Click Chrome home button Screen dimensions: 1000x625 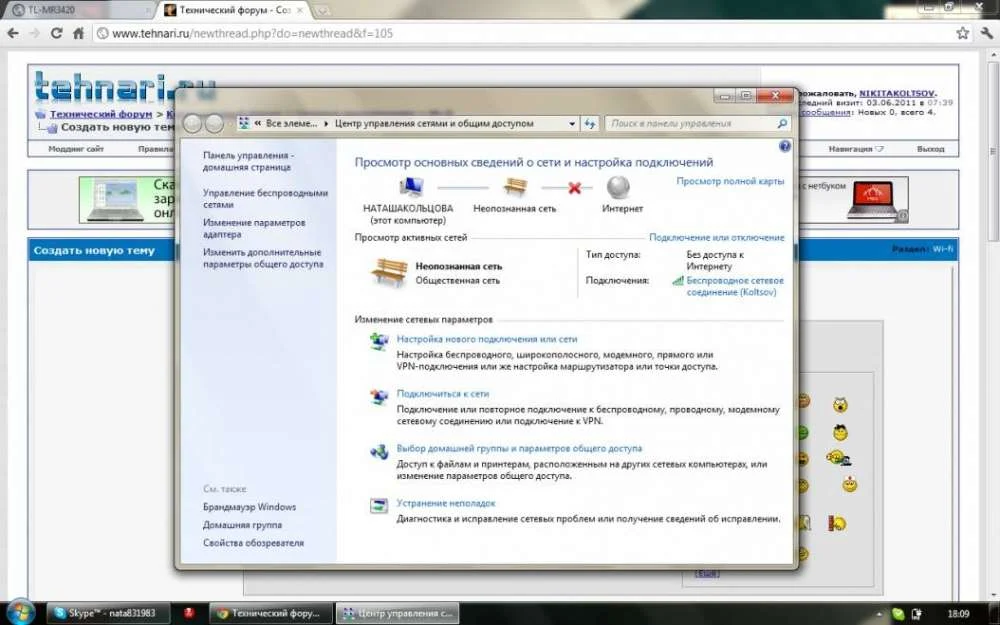tap(78, 33)
